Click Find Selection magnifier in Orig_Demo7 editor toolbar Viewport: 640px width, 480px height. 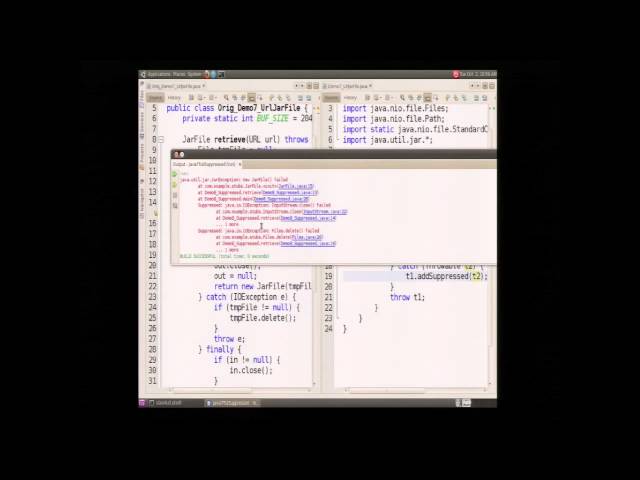tap(227, 98)
